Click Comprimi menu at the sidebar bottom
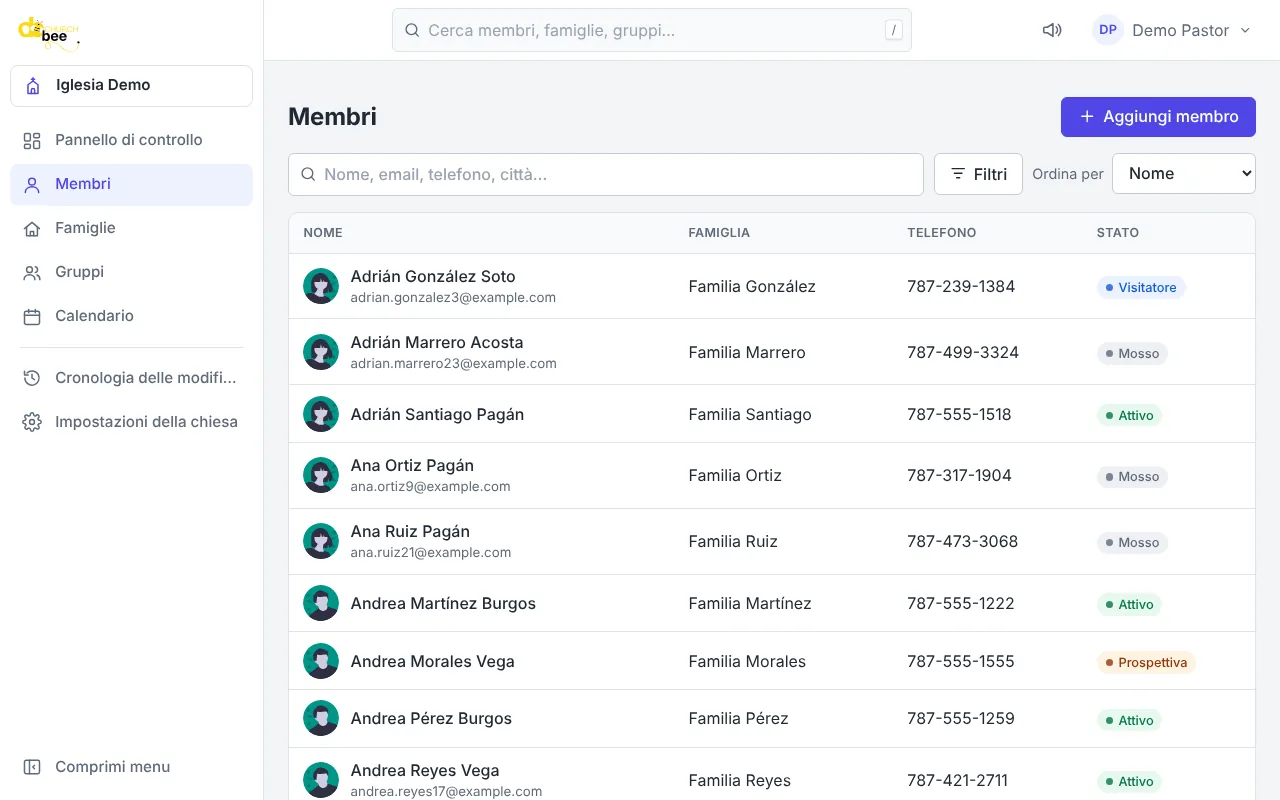This screenshot has width=1280, height=800. [131, 767]
